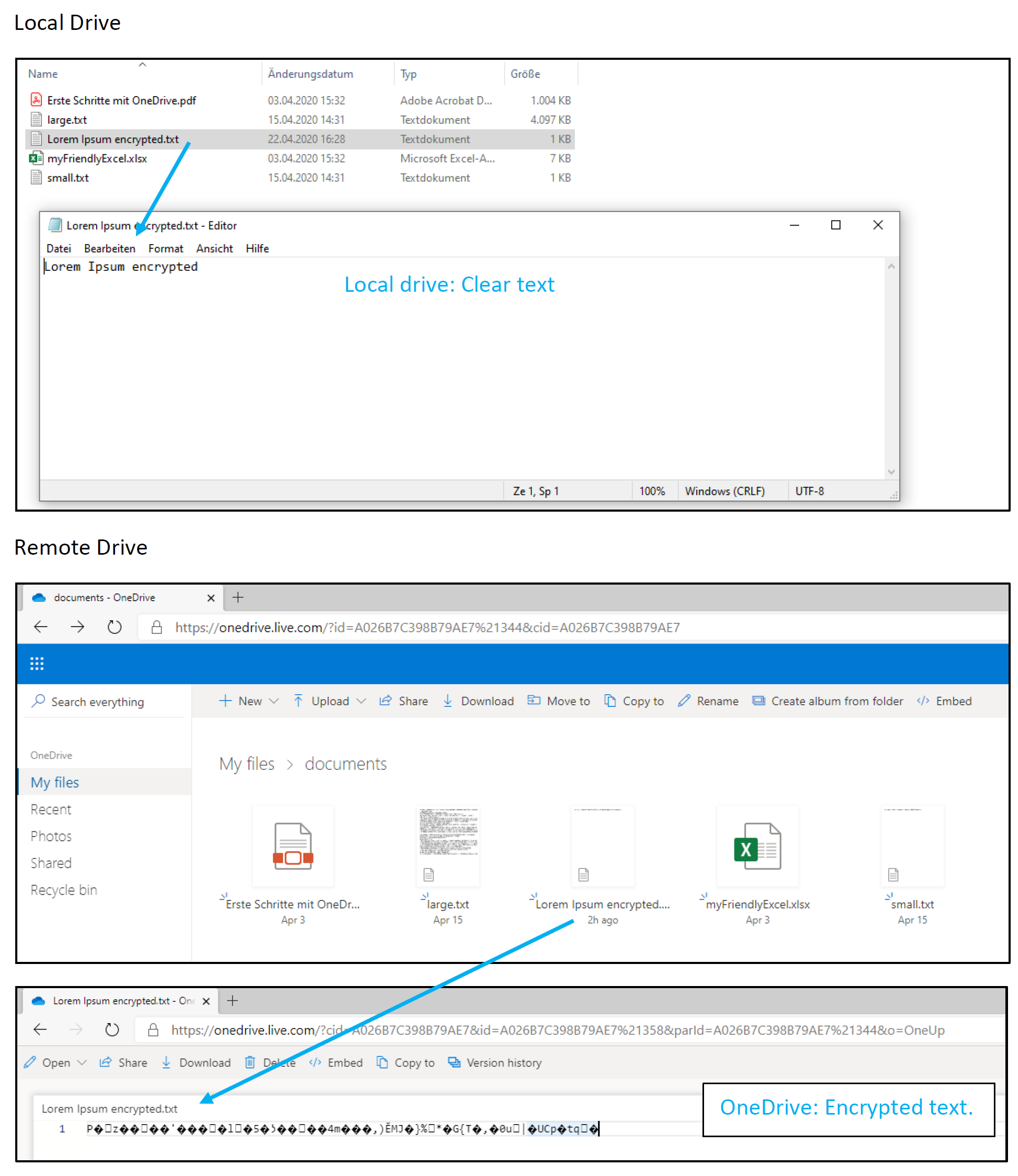Open small.txt thumbnail in OneDrive

click(x=912, y=845)
